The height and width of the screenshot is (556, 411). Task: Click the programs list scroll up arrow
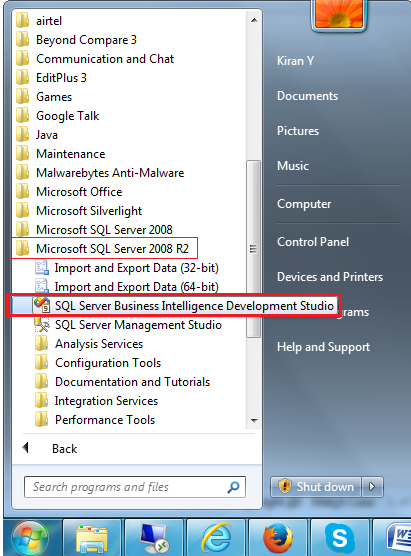pyautogui.click(x=254, y=20)
